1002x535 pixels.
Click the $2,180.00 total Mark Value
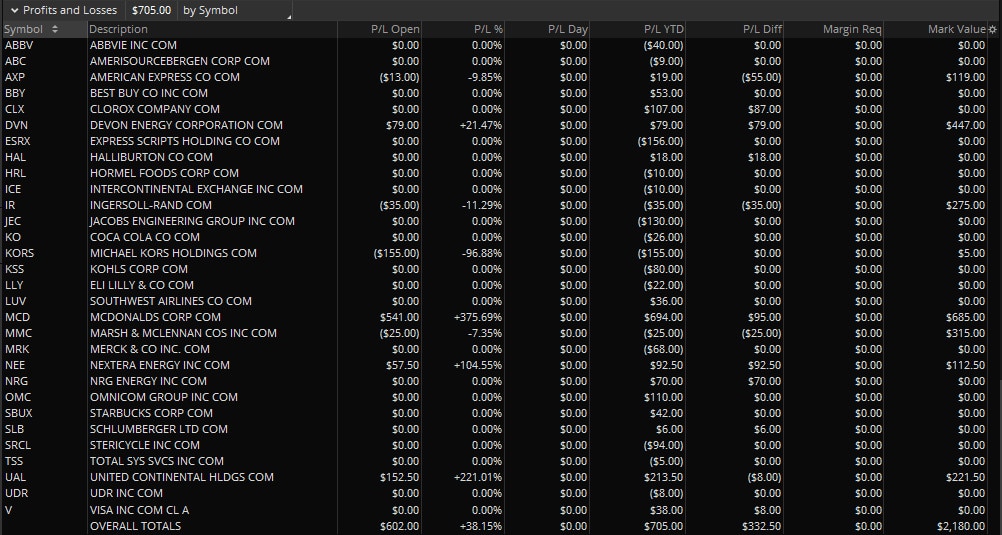962,526
